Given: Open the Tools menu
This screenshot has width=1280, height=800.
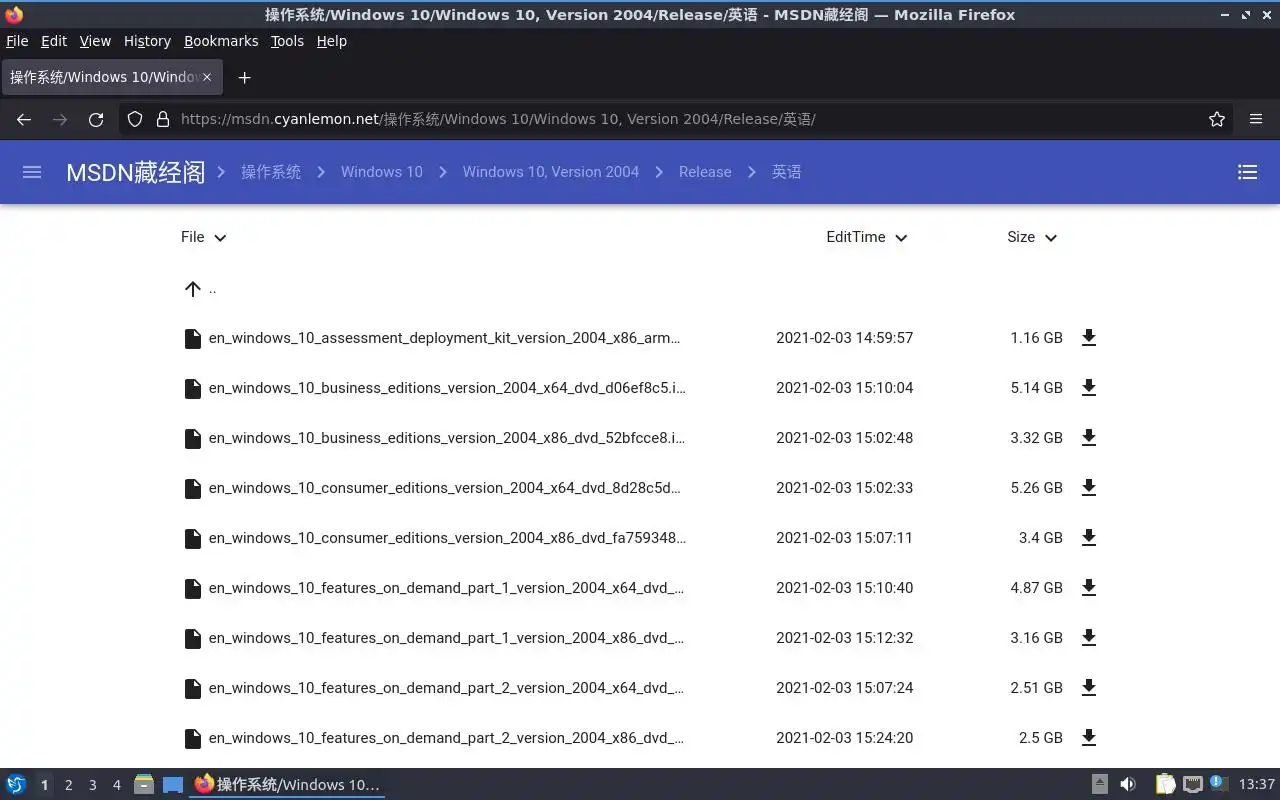Looking at the screenshot, I should (287, 41).
